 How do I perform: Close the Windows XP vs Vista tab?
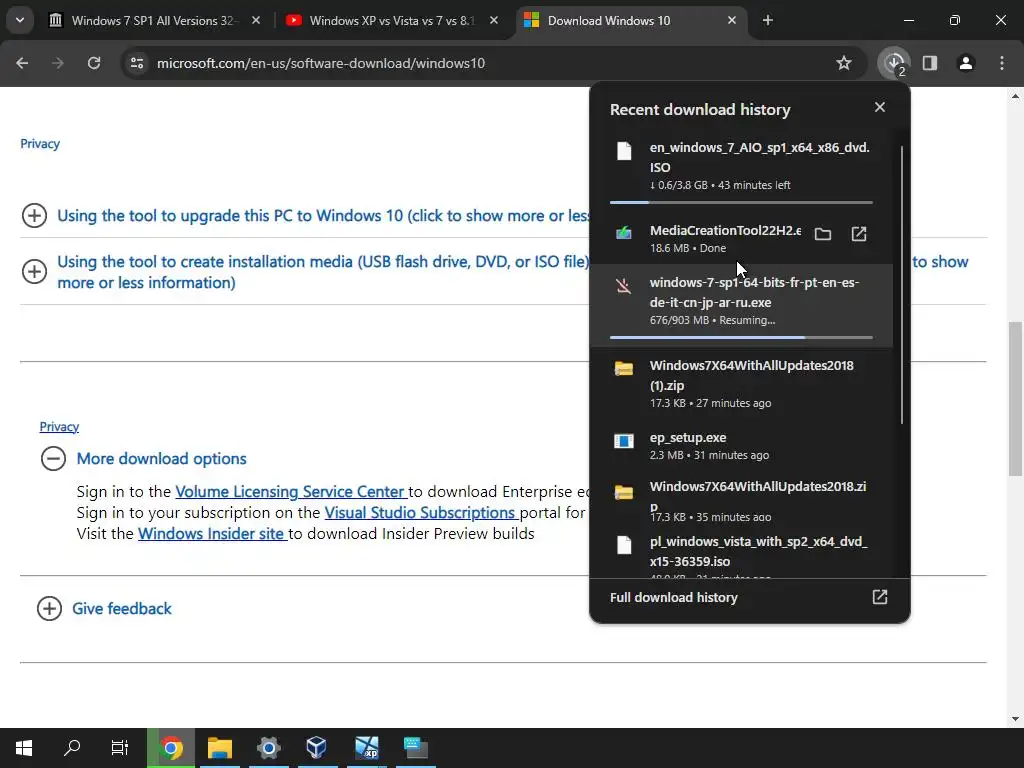pos(494,20)
